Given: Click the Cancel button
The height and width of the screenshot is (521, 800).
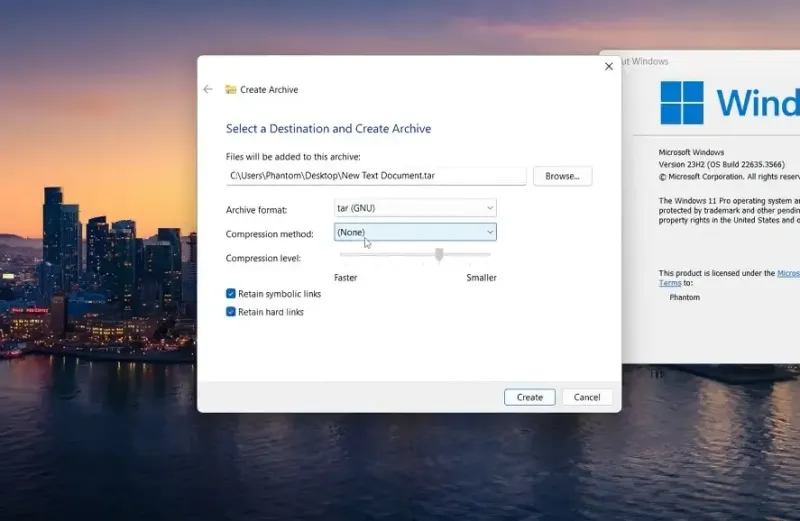Looking at the screenshot, I should [x=587, y=397].
